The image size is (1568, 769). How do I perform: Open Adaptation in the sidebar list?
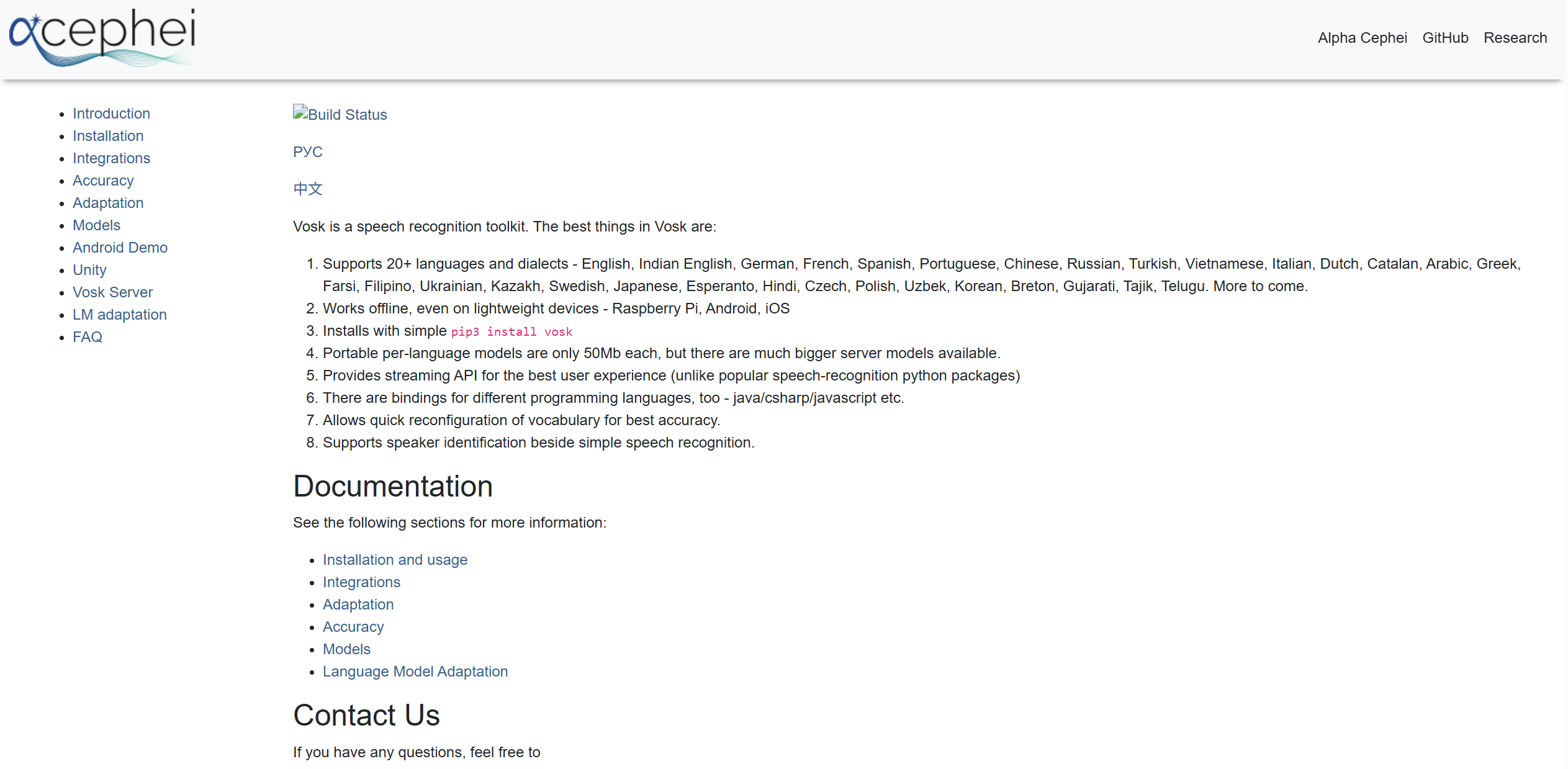tap(108, 203)
